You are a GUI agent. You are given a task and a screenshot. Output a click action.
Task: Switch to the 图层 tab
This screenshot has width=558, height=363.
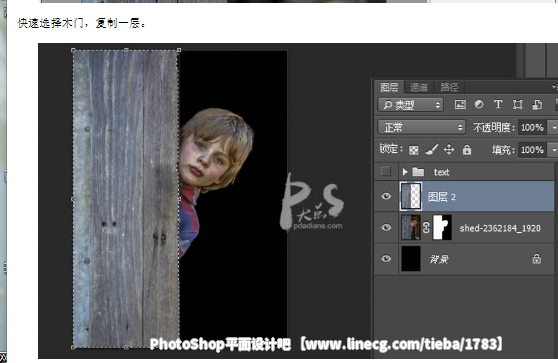(x=389, y=87)
